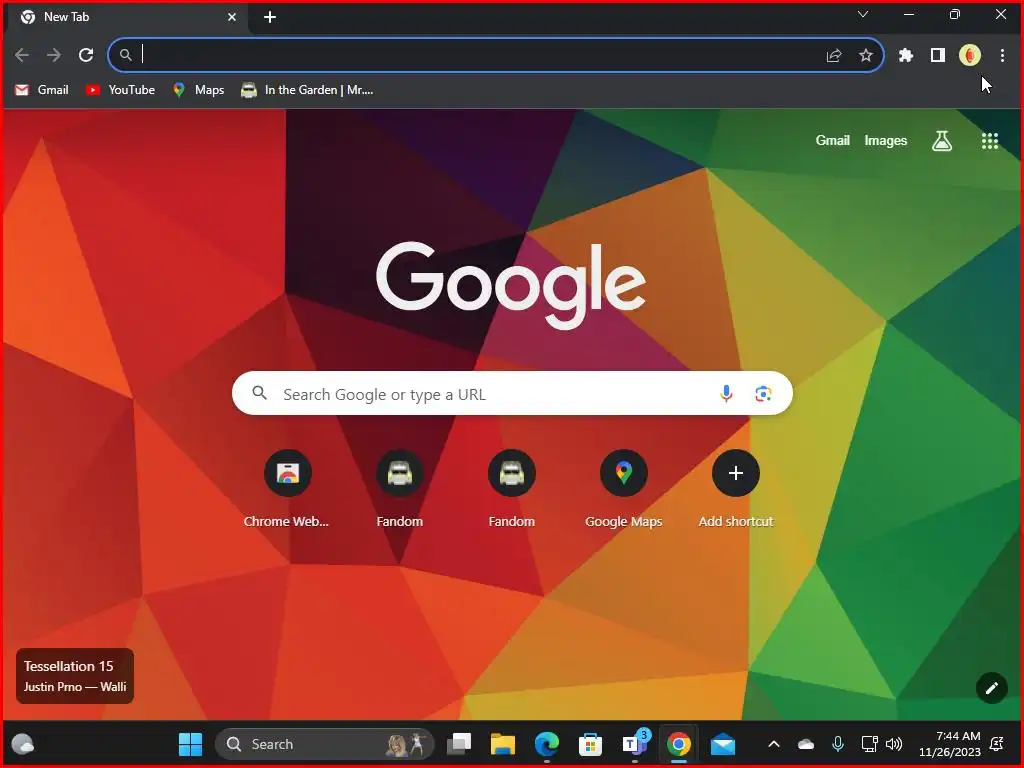1024x768 pixels.
Task: Click the Google search box
Action: click(512, 393)
